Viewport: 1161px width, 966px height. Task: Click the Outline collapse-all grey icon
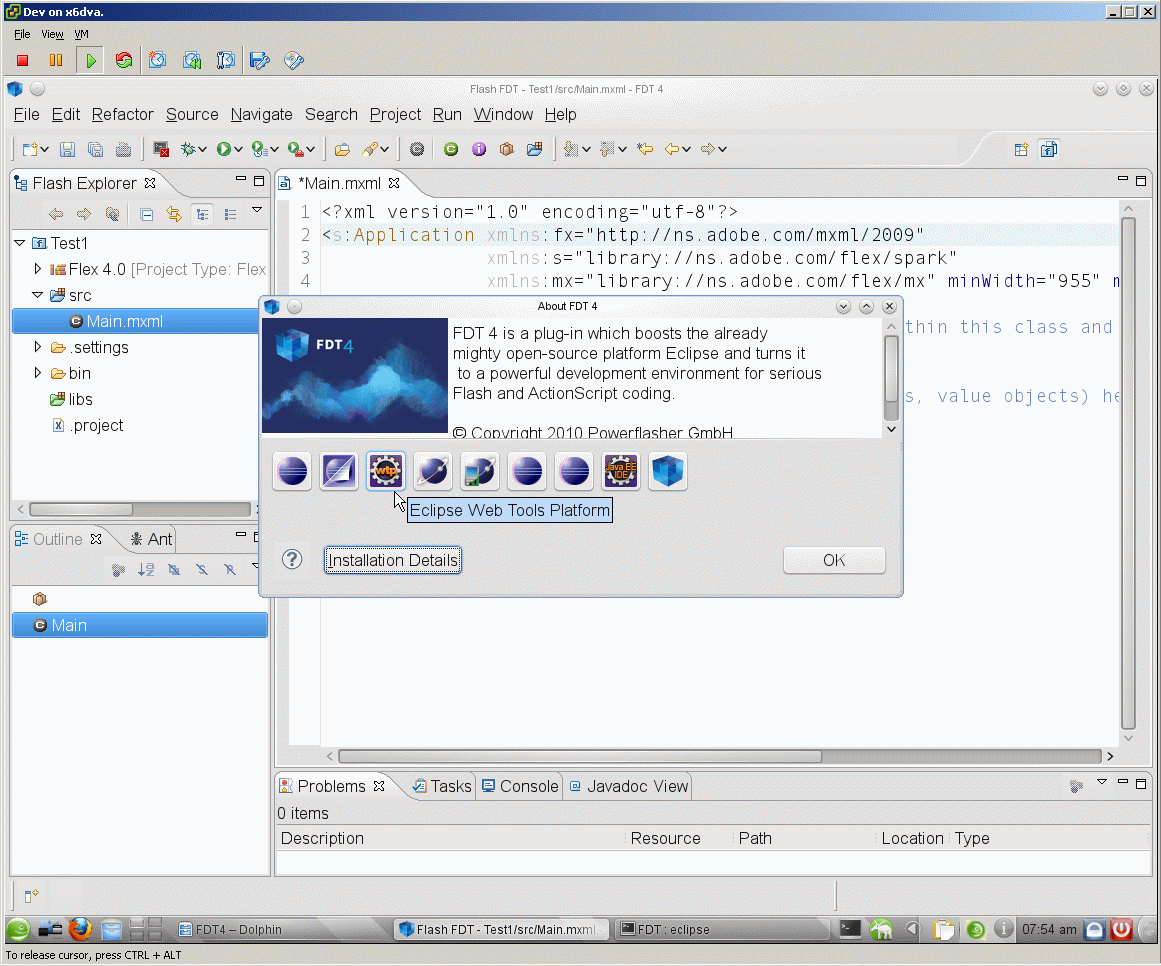click(118, 569)
